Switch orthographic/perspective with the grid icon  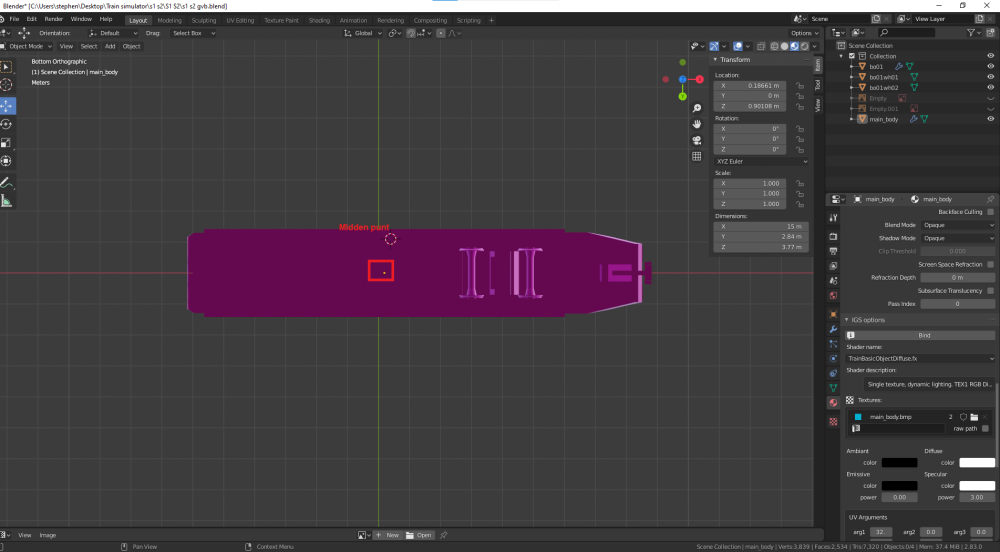[696, 156]
